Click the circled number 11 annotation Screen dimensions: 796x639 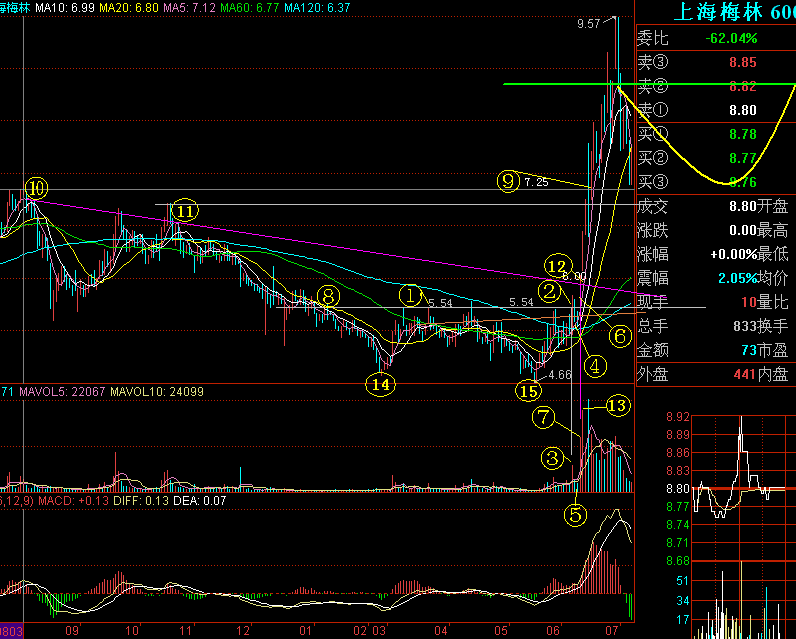tap(184, 211)
